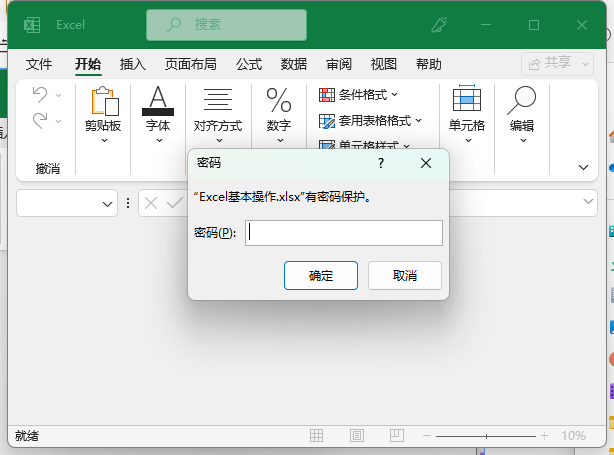The height and width of the screenshot is (455, 614).
Task: Expand the Undo history dropdown arrow
Action: pos(59,95)
